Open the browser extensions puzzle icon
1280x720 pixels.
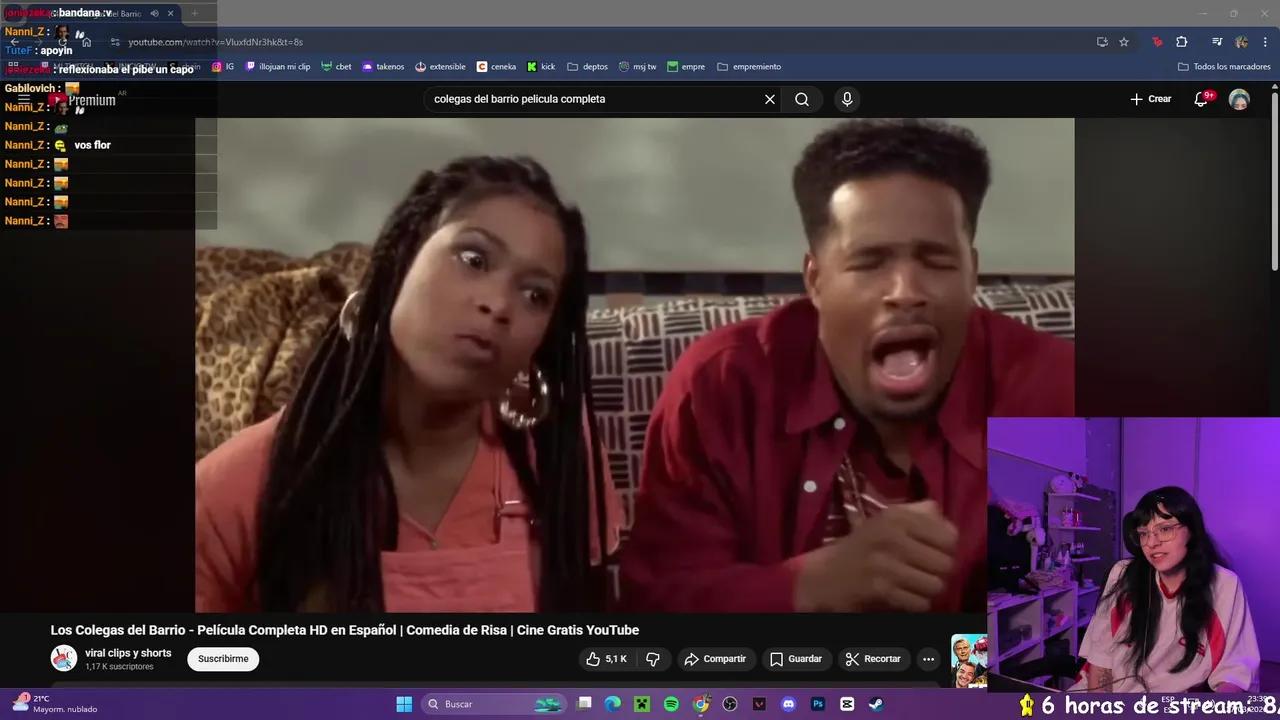tap(1181, 42)
